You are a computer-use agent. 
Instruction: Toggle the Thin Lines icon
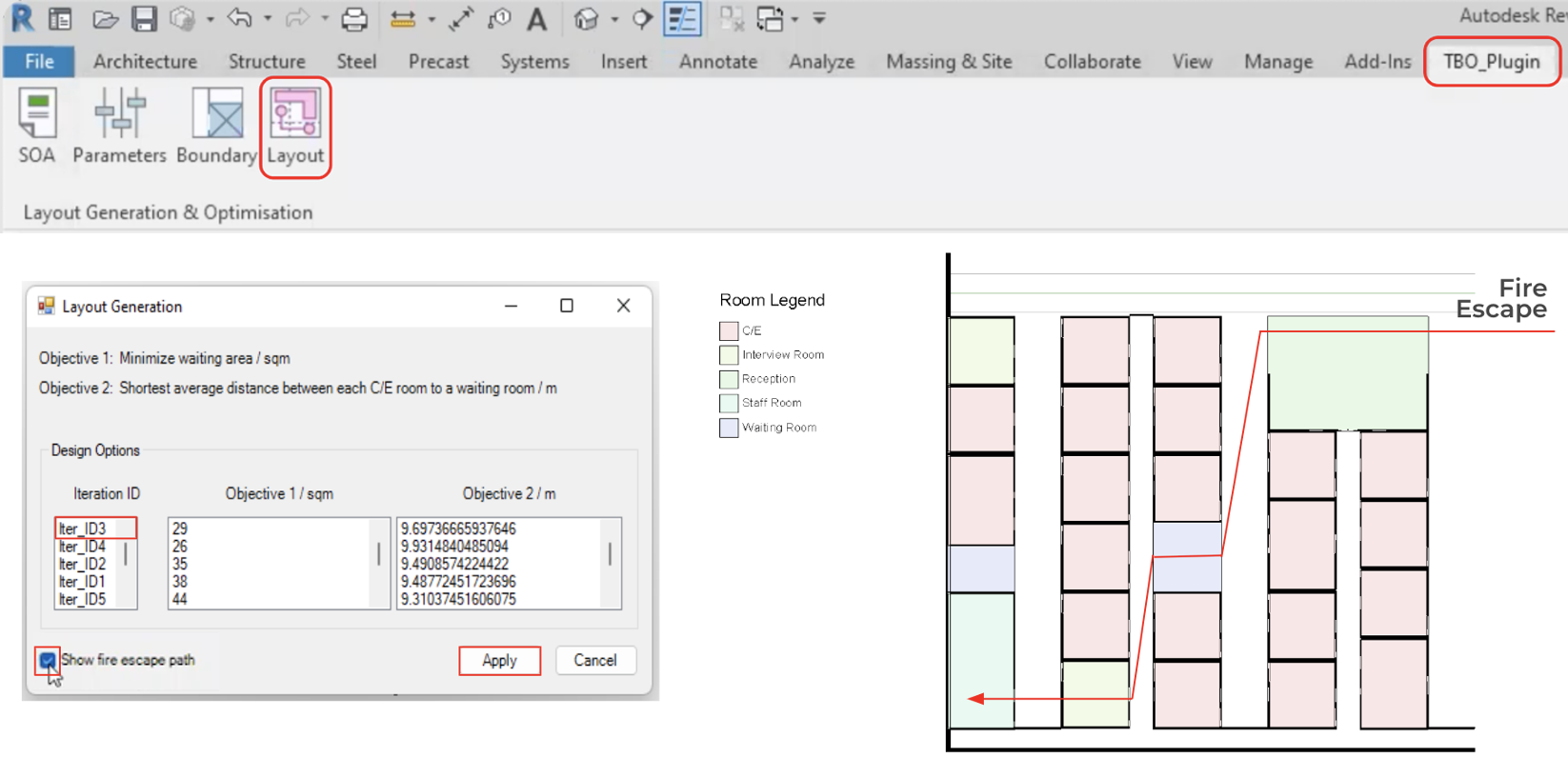point(682,19)
